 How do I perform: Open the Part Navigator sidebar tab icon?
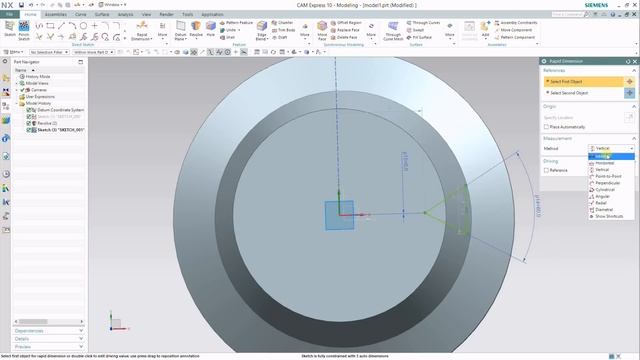[6, 106]
